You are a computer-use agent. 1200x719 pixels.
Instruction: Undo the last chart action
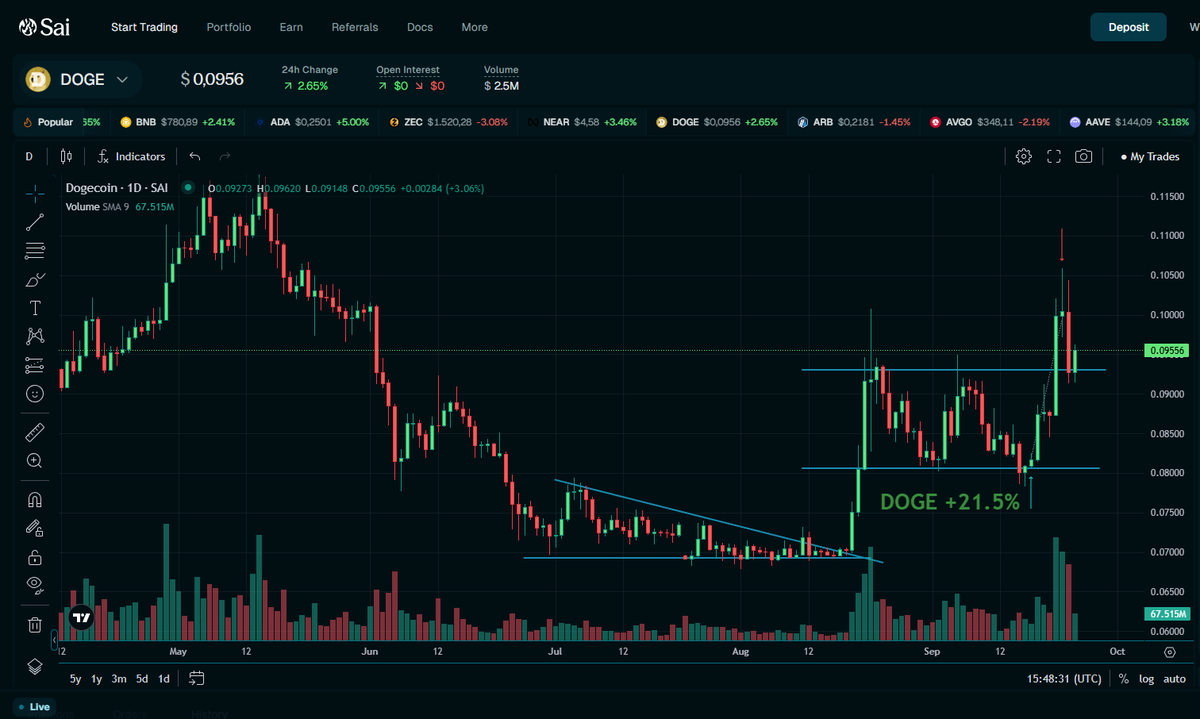[x=195, y=156]
